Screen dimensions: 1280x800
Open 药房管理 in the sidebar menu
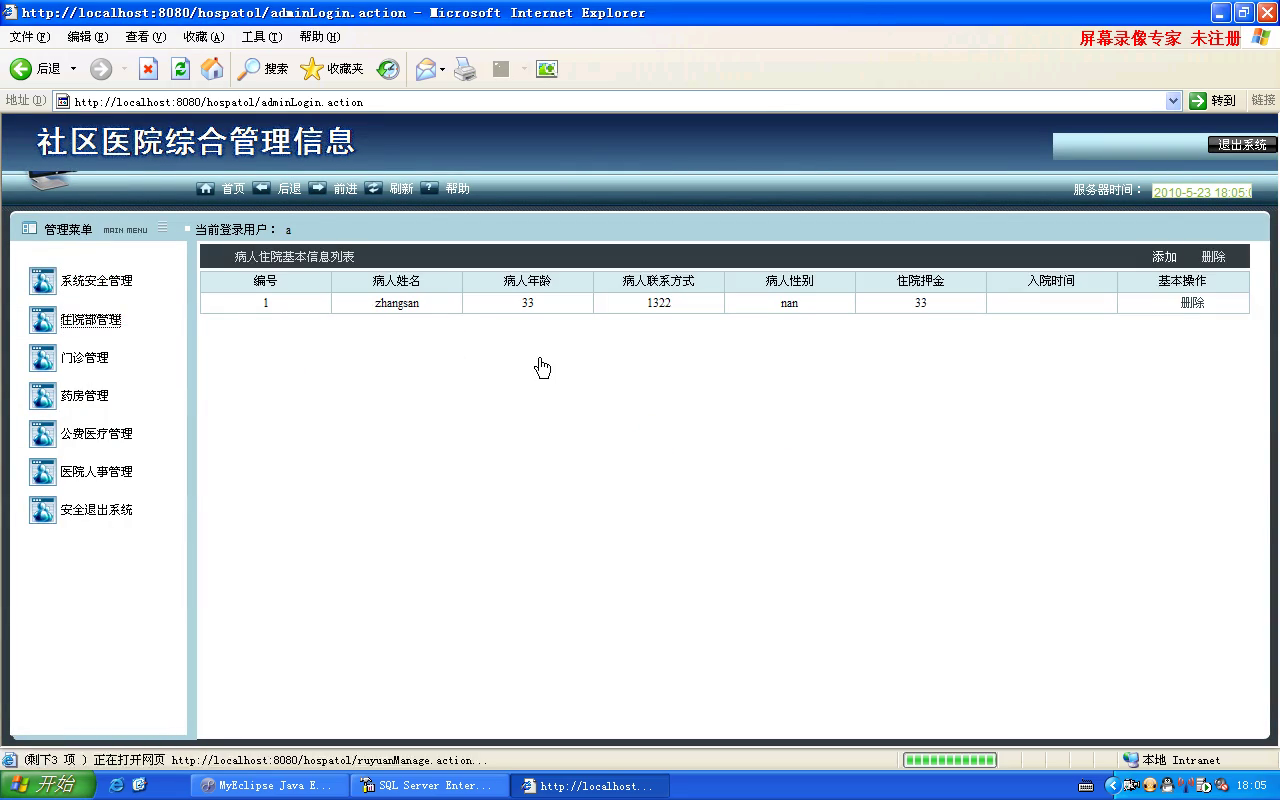(84, 396)
